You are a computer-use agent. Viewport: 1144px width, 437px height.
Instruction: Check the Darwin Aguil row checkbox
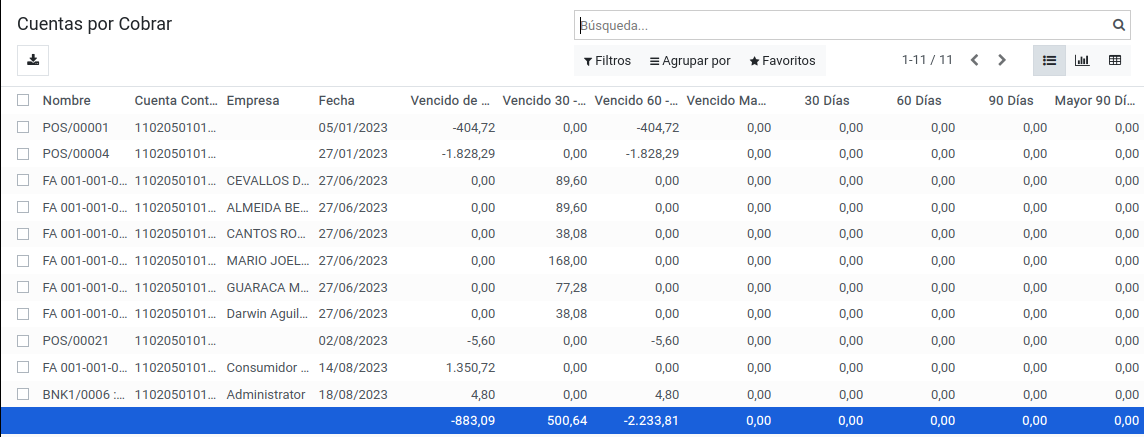pos(23,314)
